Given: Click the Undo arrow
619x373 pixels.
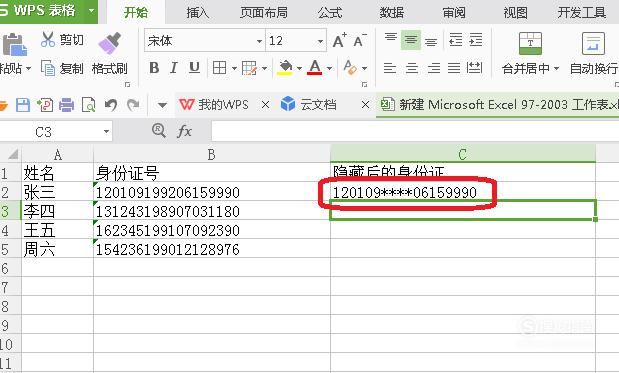Looking at the screenshot, I should click(x=111, y=105).
